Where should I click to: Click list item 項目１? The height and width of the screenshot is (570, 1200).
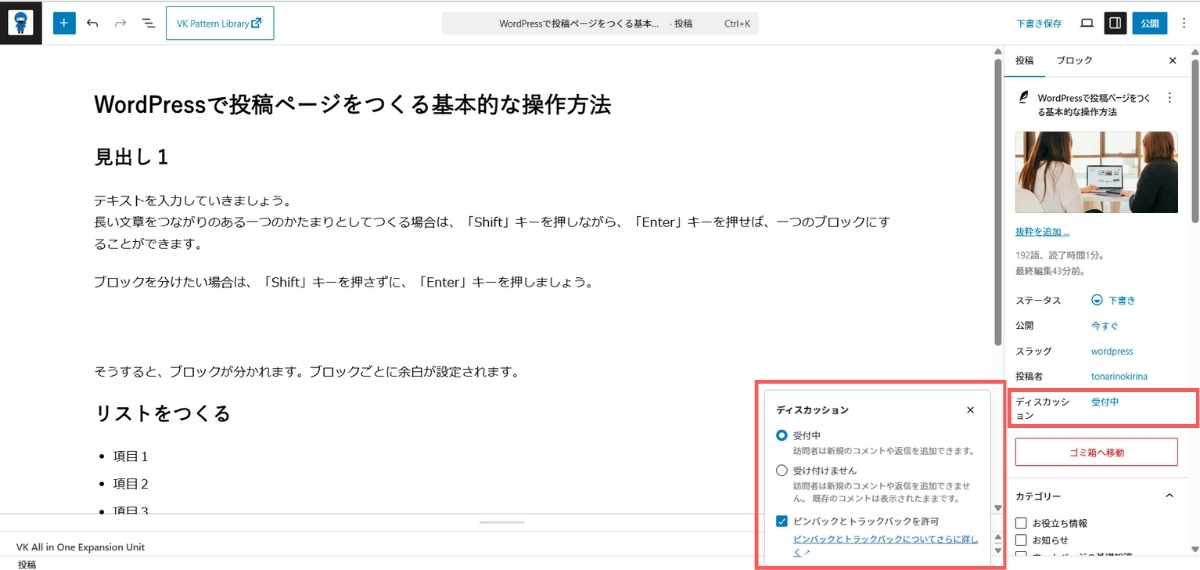point(130,457)
